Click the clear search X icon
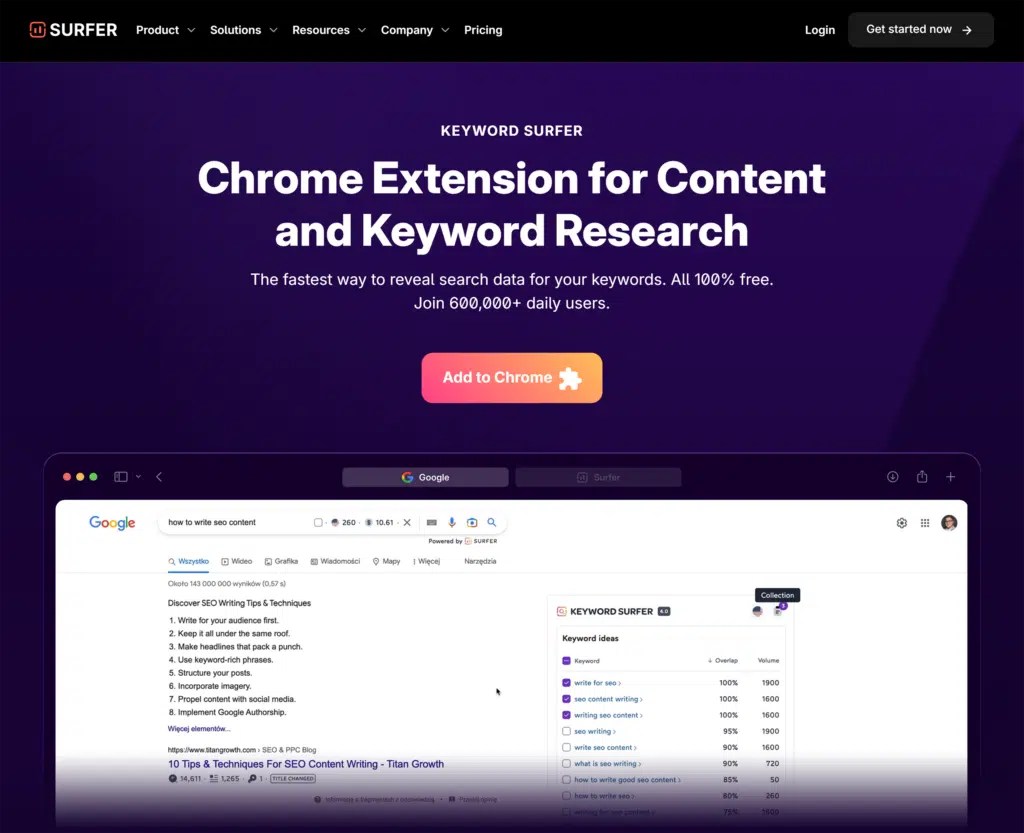The height and width of the screenshot is (833, 1024). click(x=407, y=522)
